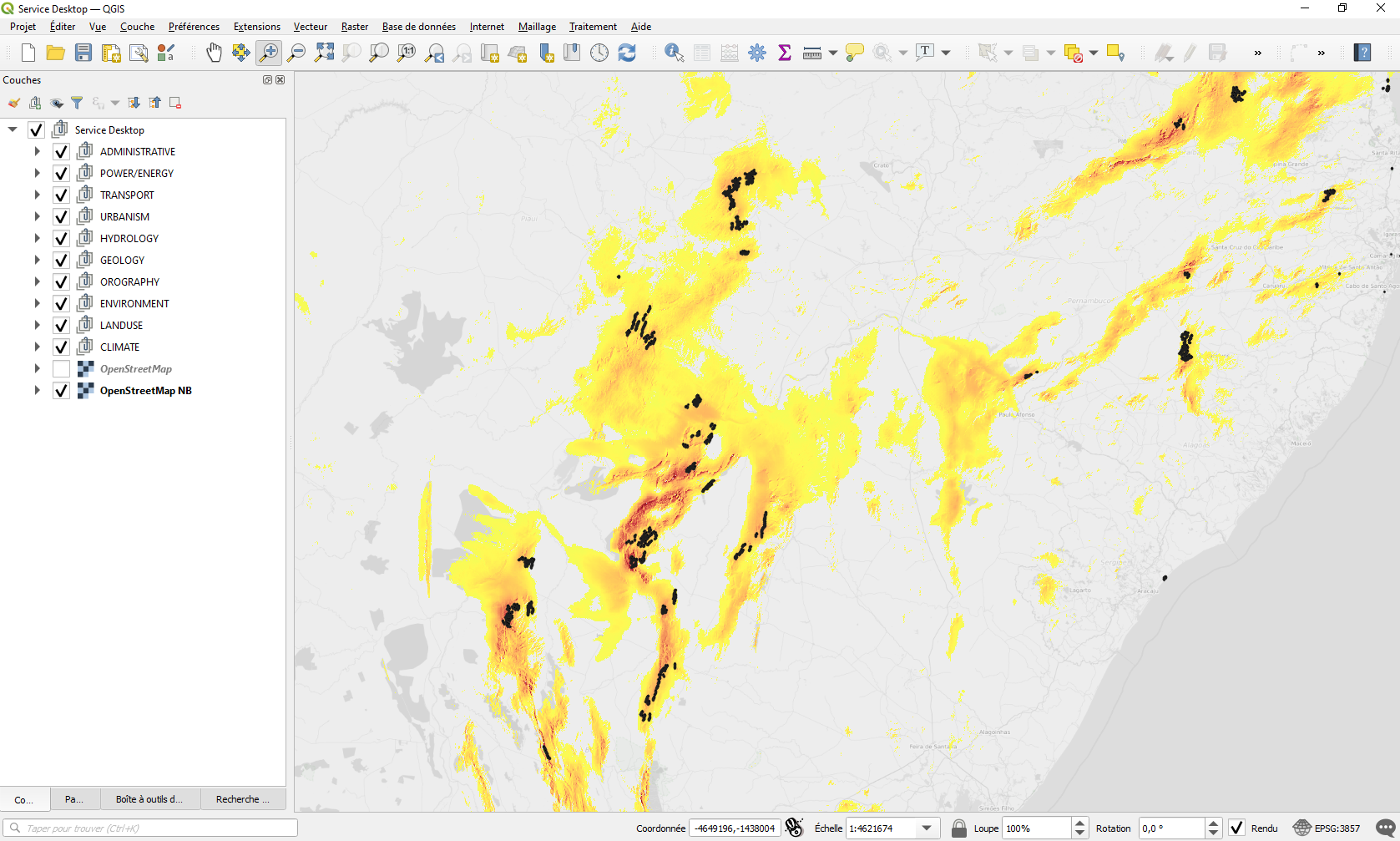Image resolution: width=1400 pixels, height=841 pixels.
Task: Open the text annotation dropdown arrow
Action: click(946, 53)
